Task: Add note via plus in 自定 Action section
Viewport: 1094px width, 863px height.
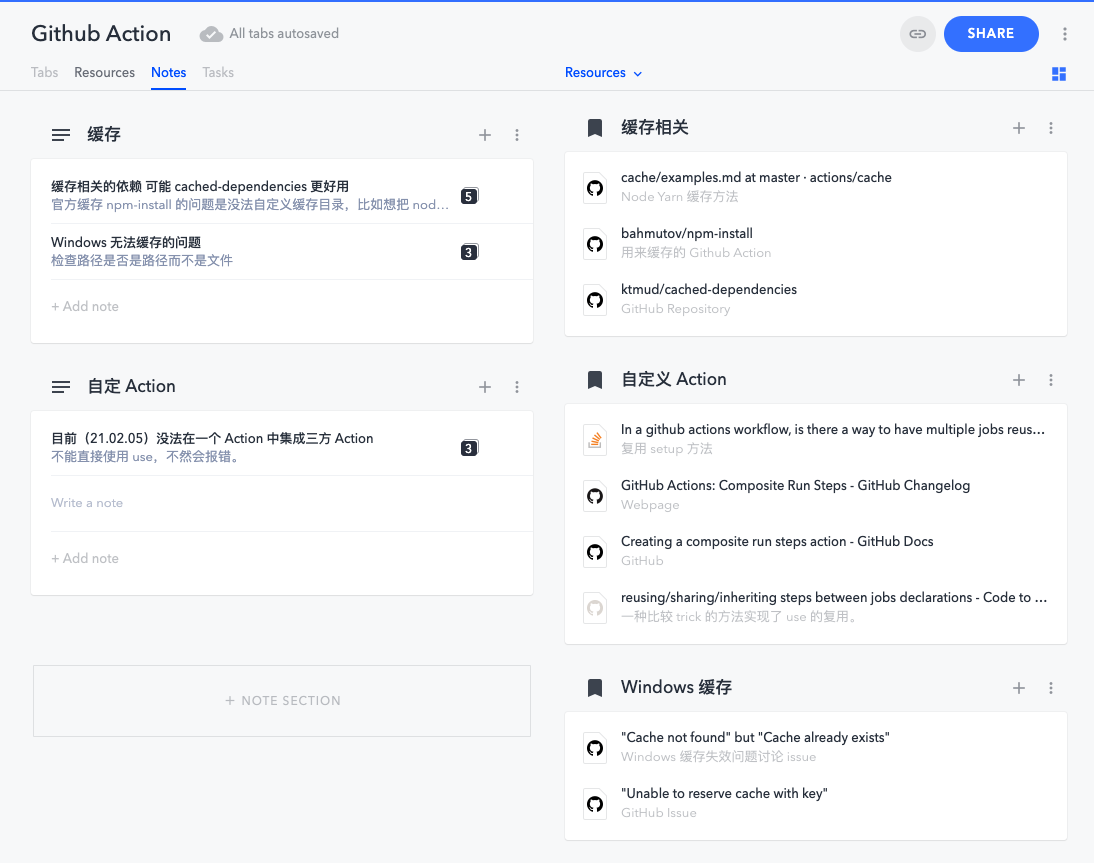Action: (x=485, y=387)
